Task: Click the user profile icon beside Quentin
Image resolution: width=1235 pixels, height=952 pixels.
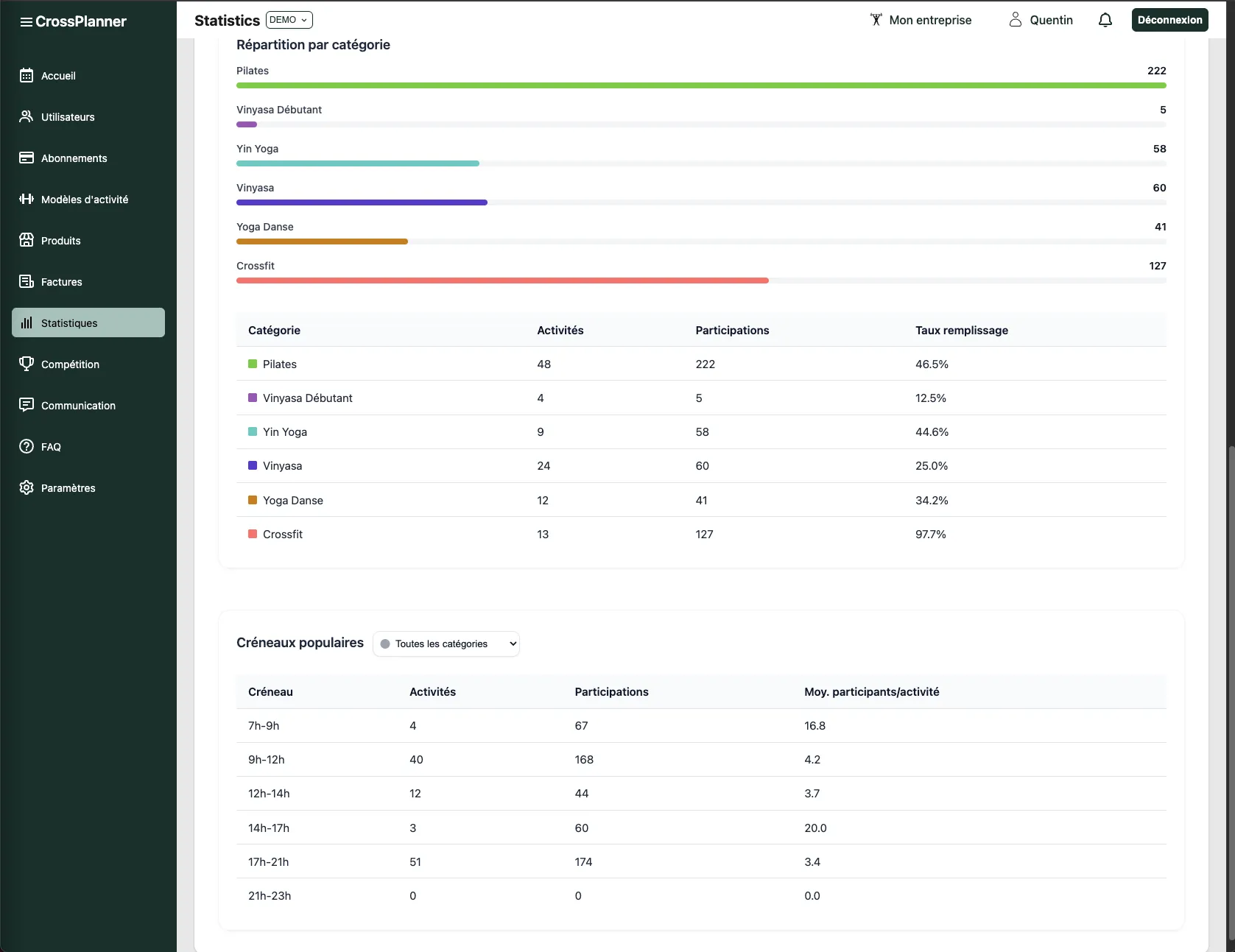Action: pos(1015,20)
